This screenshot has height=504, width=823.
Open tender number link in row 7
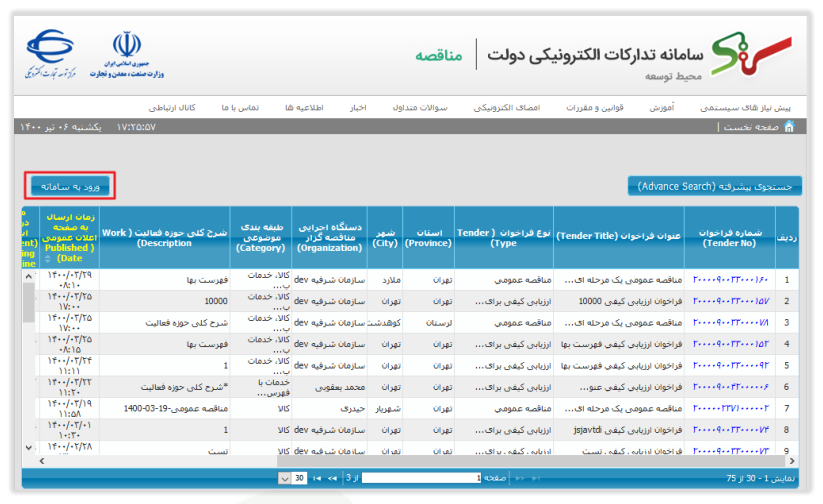(x=730, y=408)
